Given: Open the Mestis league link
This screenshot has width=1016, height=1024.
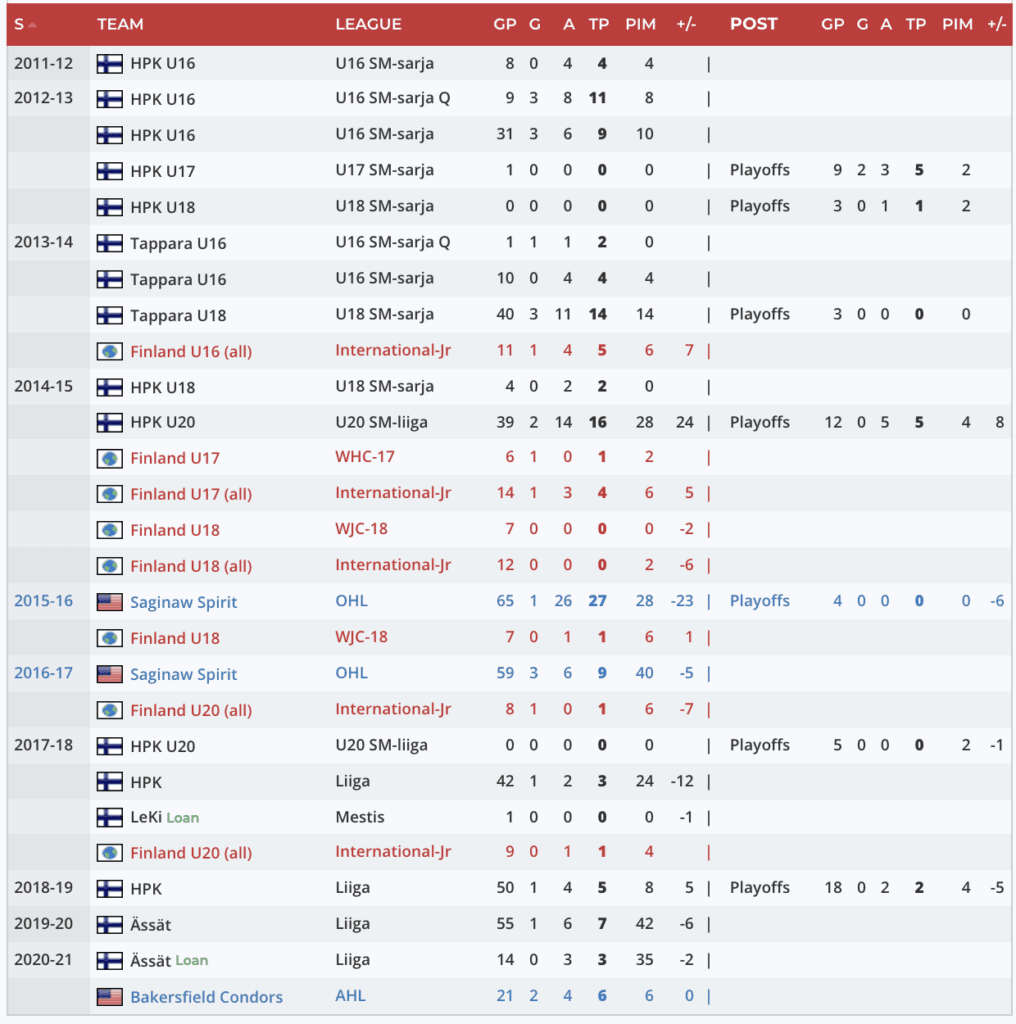Looking at the screenshot, I should tap(359, 817).
